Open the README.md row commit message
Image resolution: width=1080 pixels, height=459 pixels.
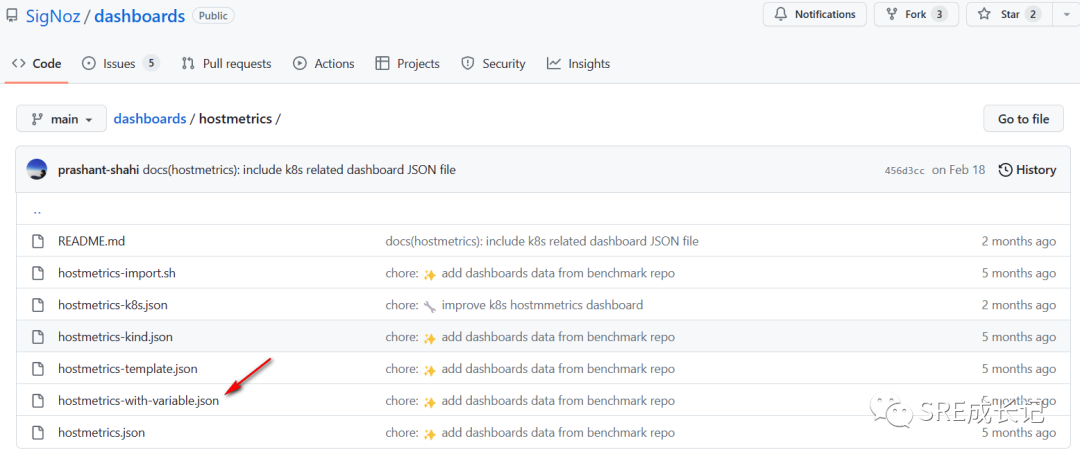pos(542,241)
